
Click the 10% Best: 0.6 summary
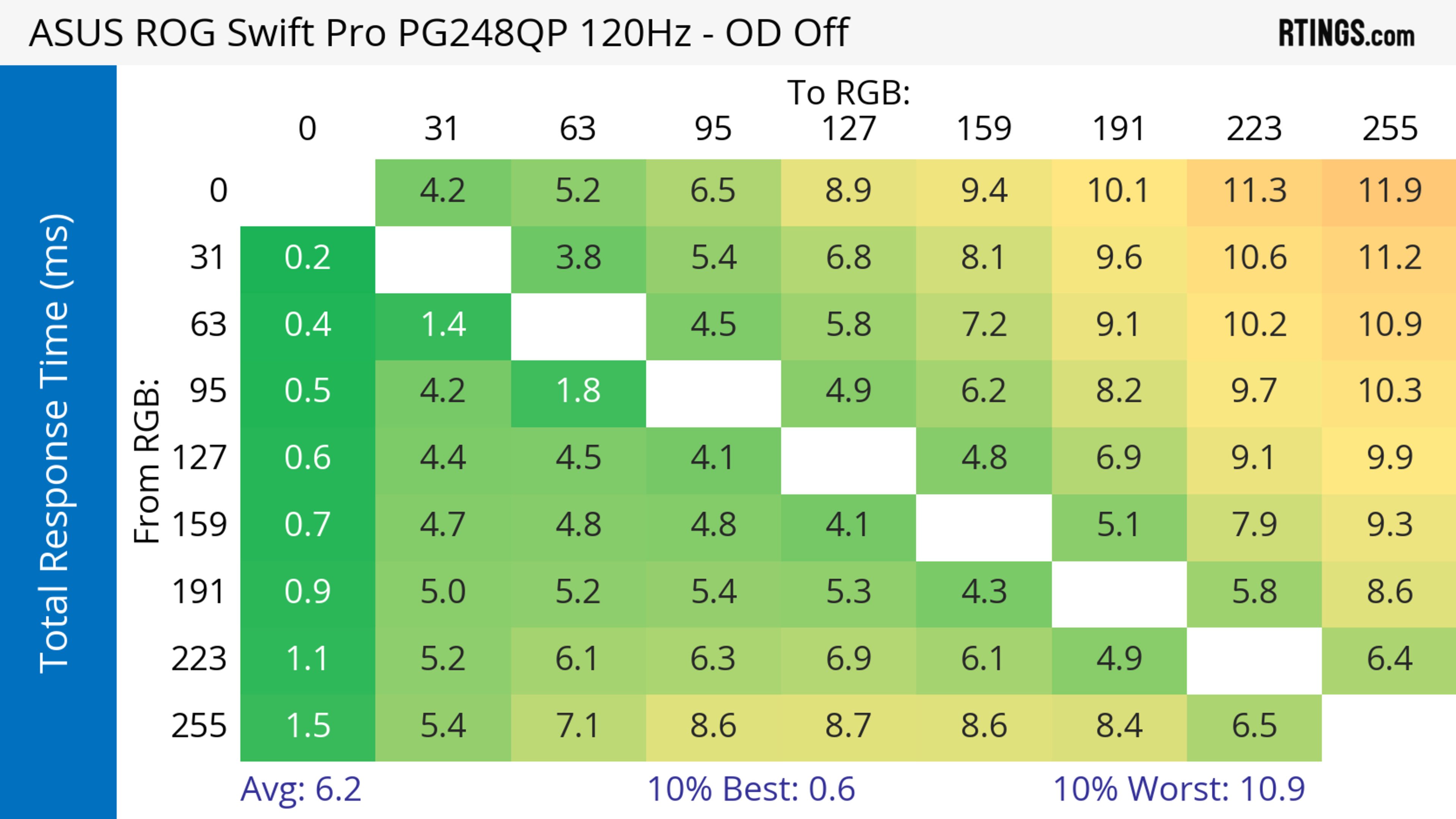751,789
